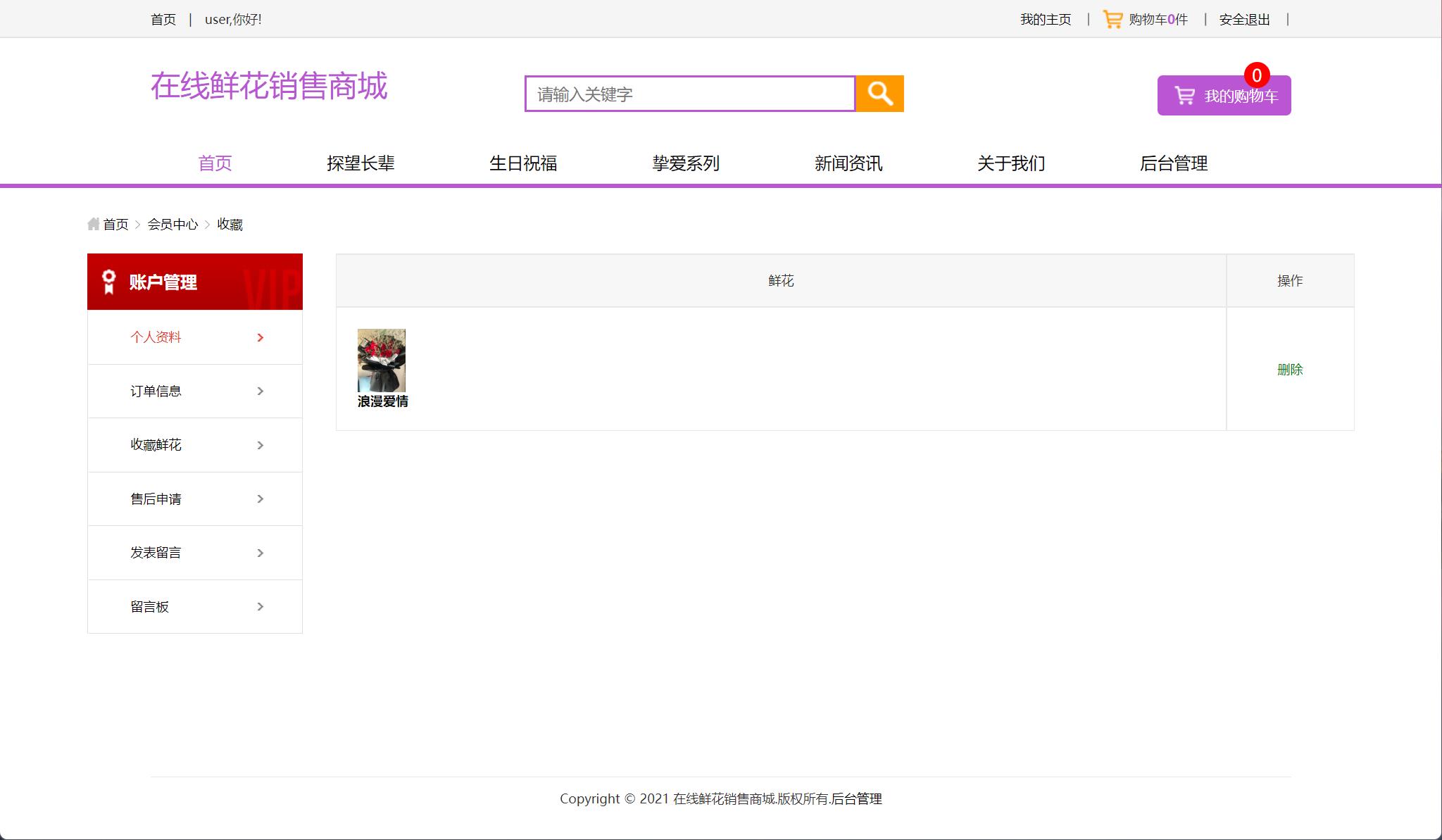Click the 删除 link to remove favorite
The height and width of the screenshot is (840, 1442).
click(1291, 369)
